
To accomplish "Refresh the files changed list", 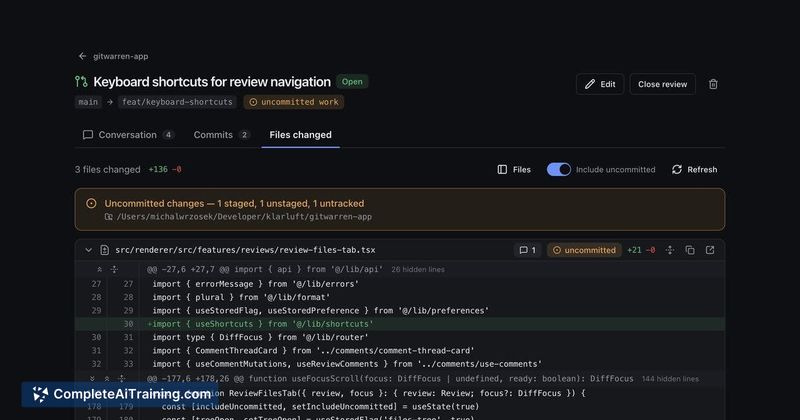I will [694, 169].
